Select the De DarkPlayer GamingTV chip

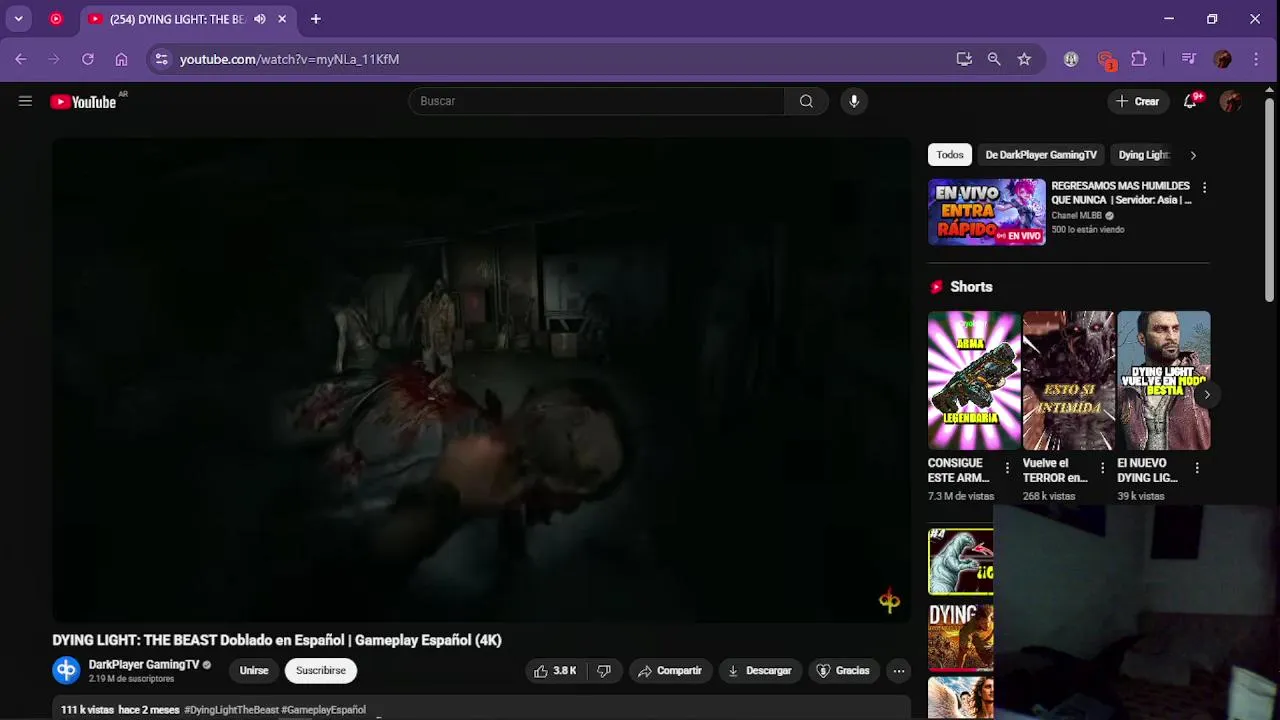1041,155
